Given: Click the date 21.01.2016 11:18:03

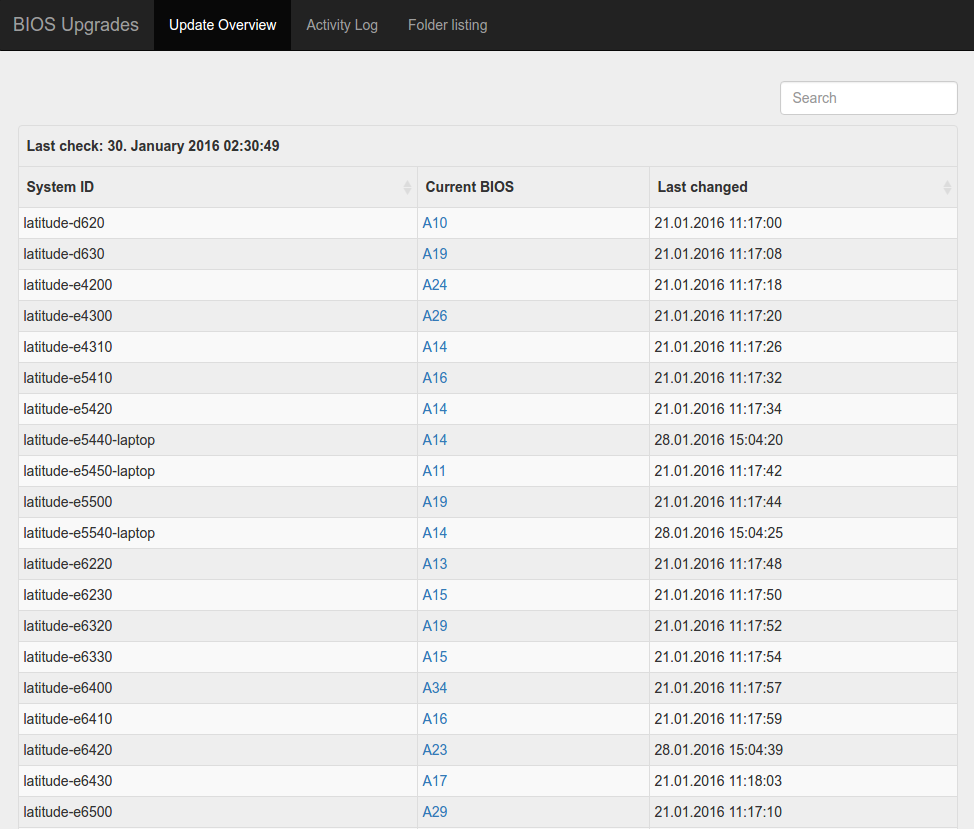Looking at the screenshot, I should (x=717, y=781).
